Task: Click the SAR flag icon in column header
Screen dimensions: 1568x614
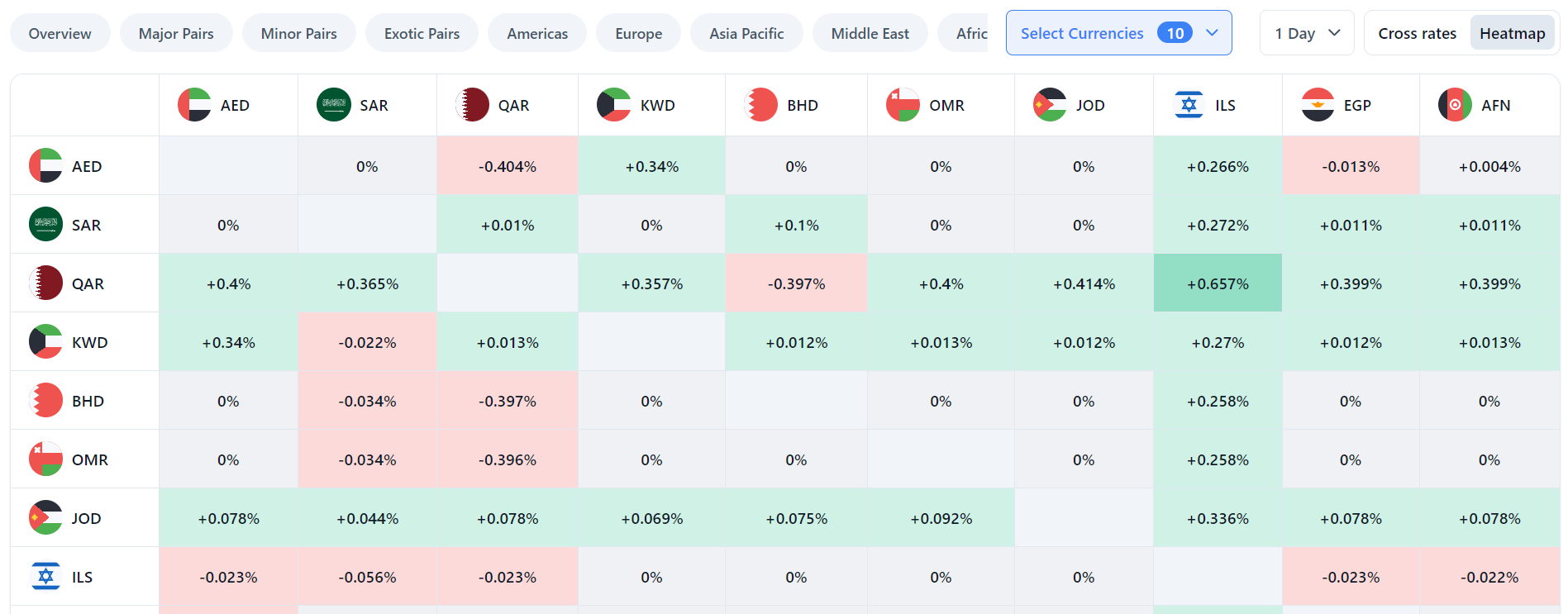Action: (334, 105)
